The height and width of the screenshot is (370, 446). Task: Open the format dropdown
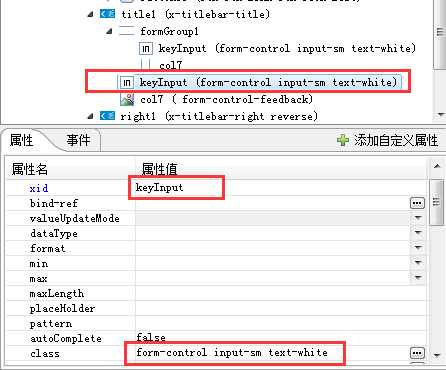[418, 248]
